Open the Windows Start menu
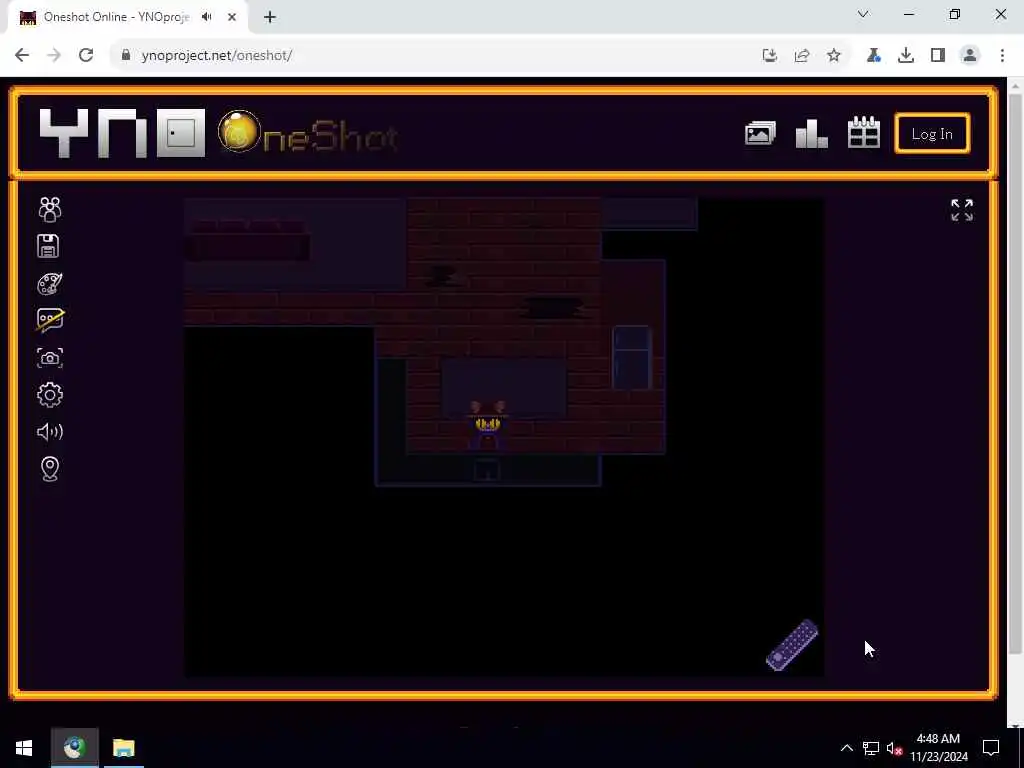 point(24,748)
